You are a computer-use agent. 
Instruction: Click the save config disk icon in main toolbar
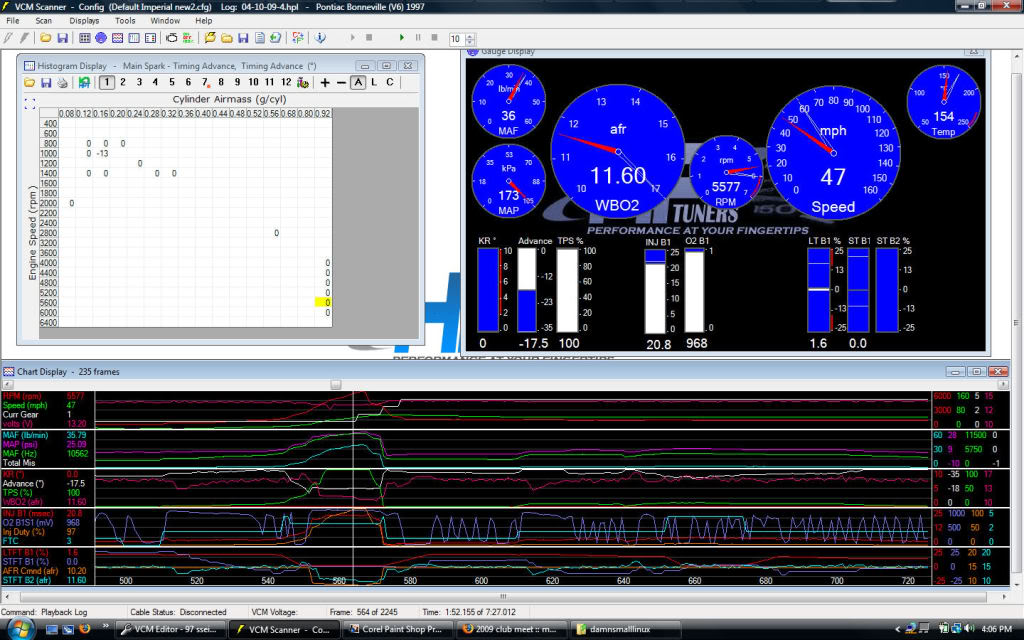pyautogui.click(x=63, y=38)
